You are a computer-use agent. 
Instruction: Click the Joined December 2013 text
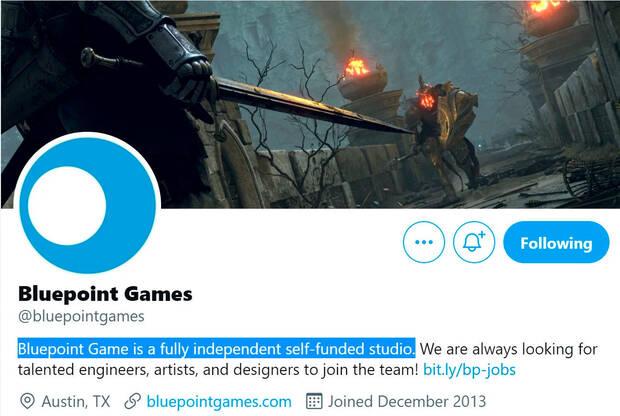coord(406,401)
